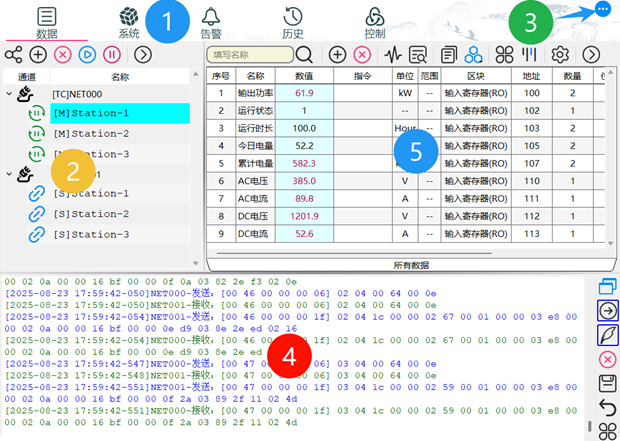The width and height of the screenshot is (620, 441).
Task: Click the green sync icon beside [M]Station-2
Action: pos(36,134)
